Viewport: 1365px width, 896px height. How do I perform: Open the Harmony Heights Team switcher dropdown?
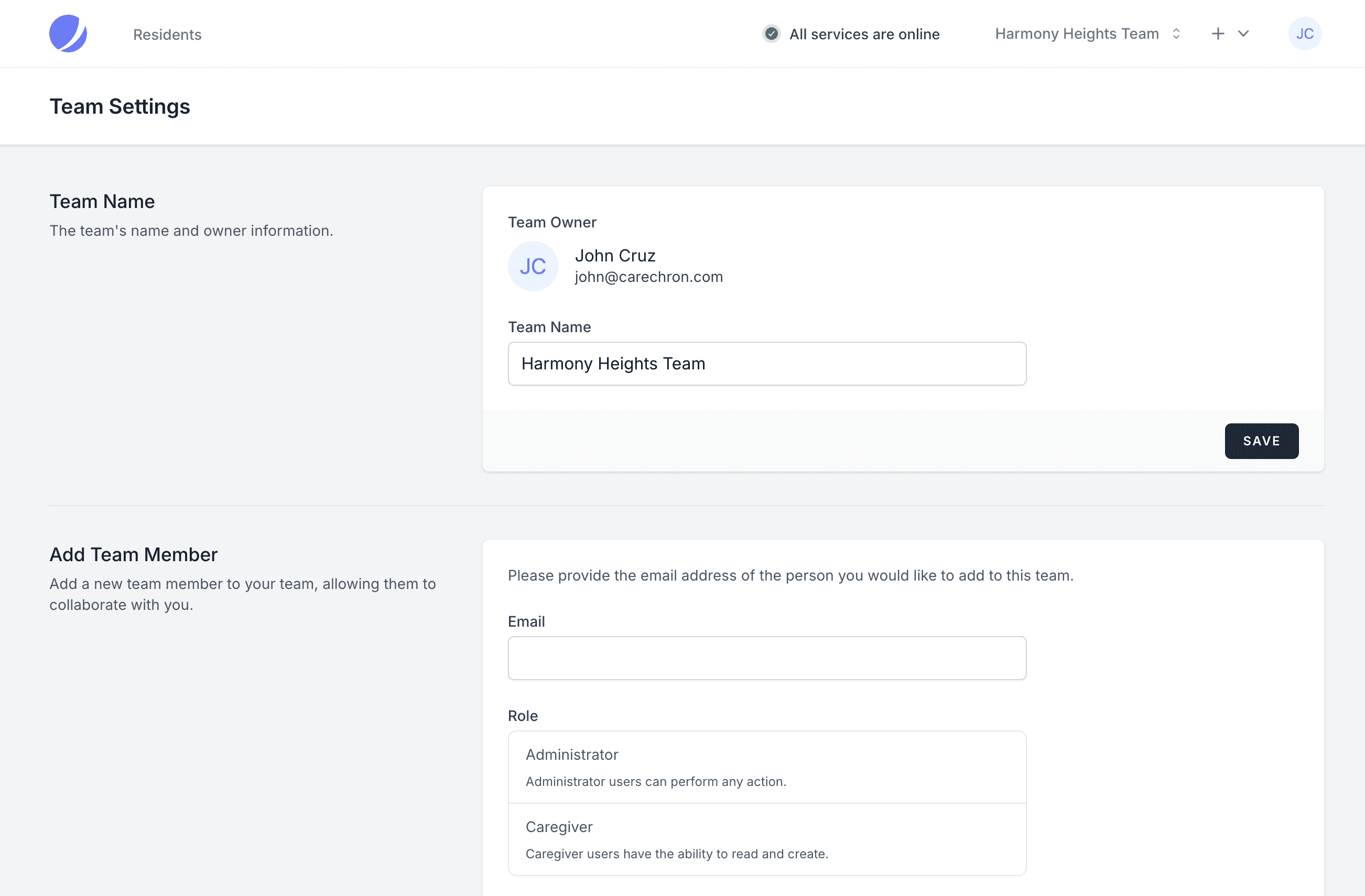(x=1088, y=34)
